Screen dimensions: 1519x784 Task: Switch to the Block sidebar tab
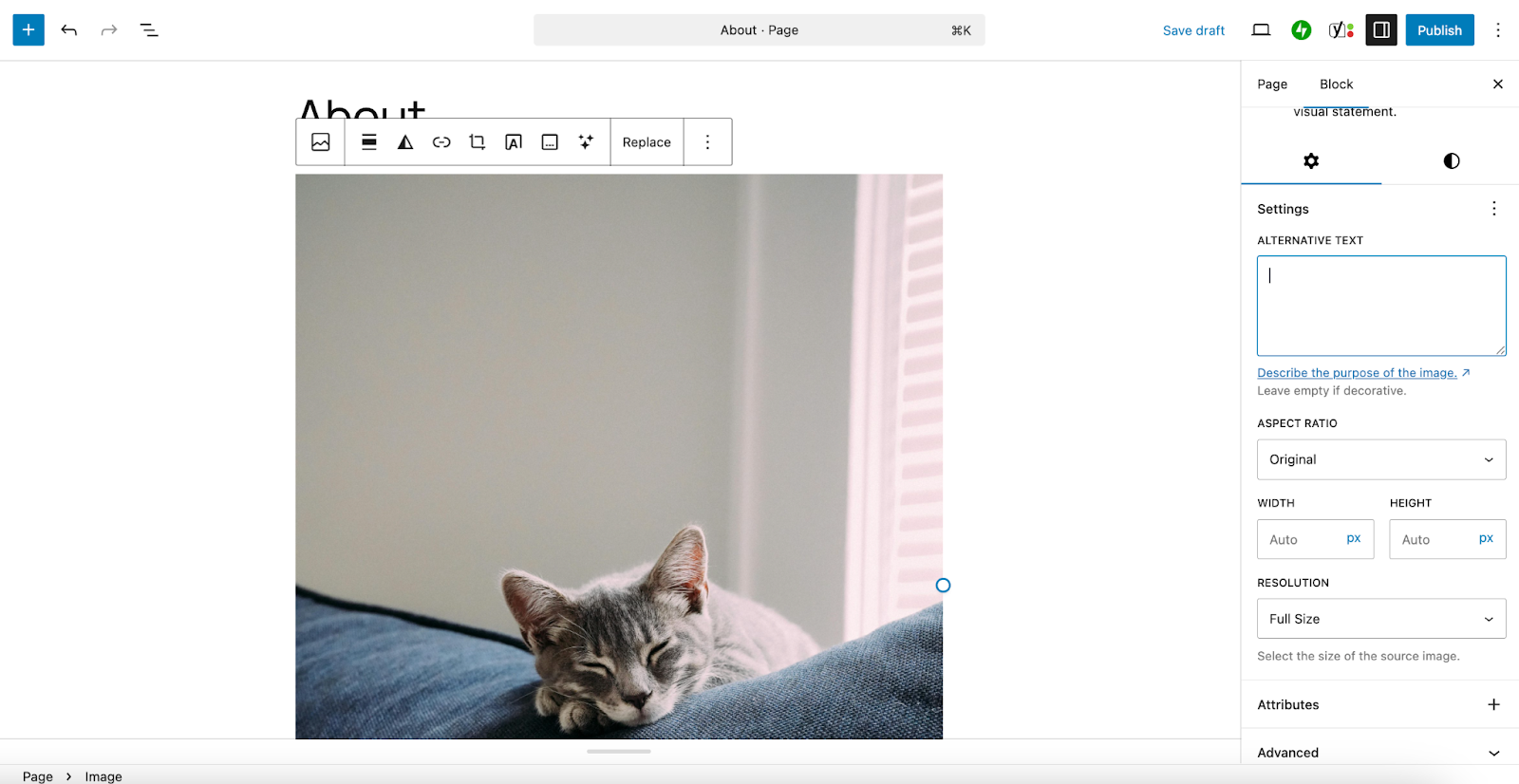(1336, 84)
